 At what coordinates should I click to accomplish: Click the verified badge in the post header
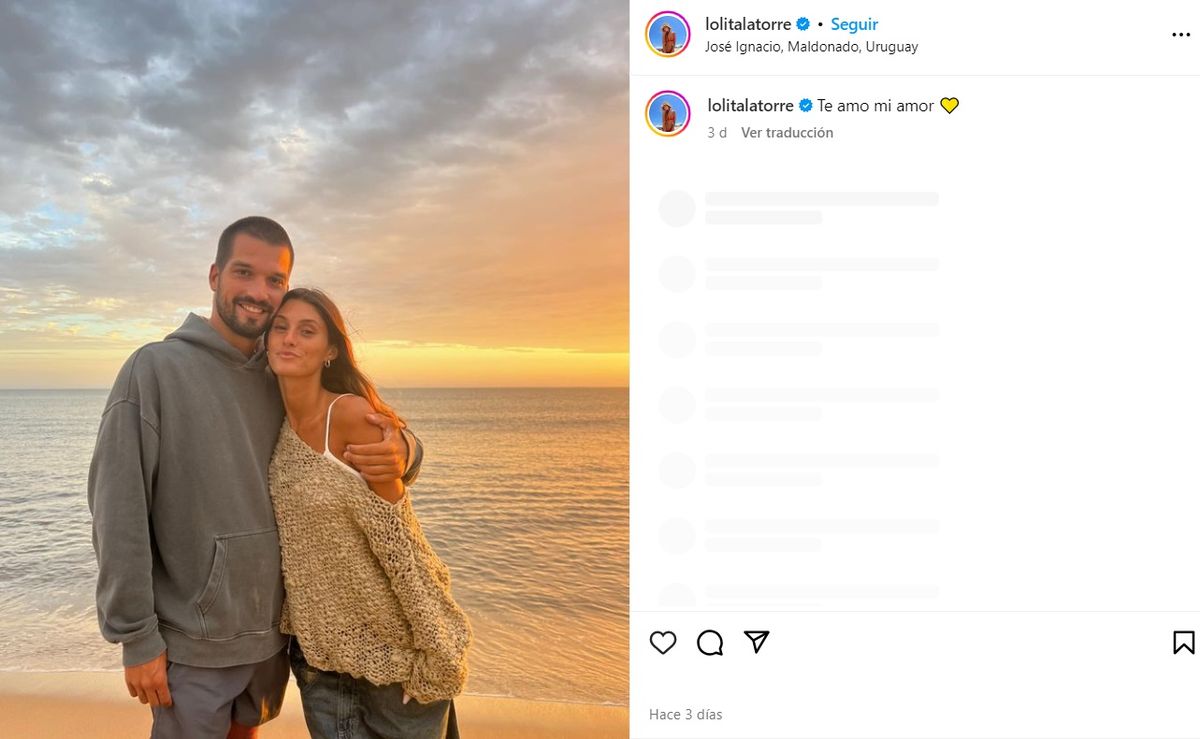[802, 24]
